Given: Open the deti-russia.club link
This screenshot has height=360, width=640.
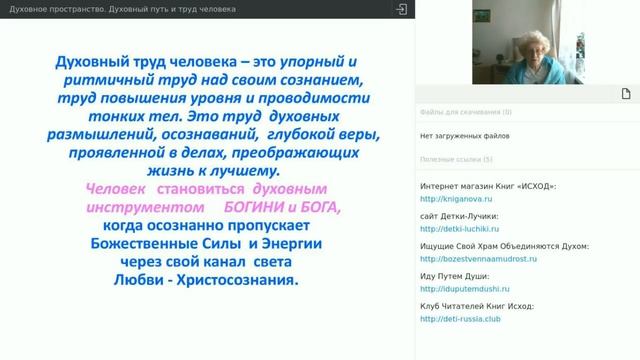Looking at the screenshot, I should click(460, 319).
